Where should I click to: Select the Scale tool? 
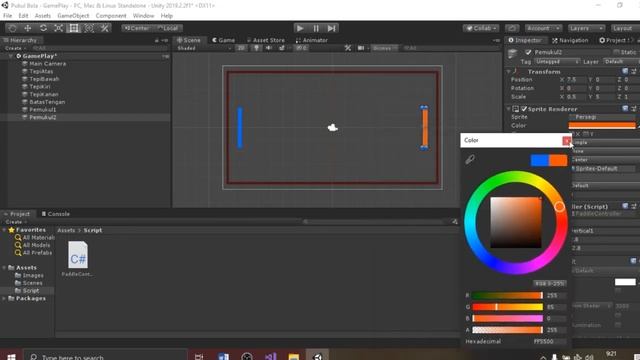click(x=58, y=28)
